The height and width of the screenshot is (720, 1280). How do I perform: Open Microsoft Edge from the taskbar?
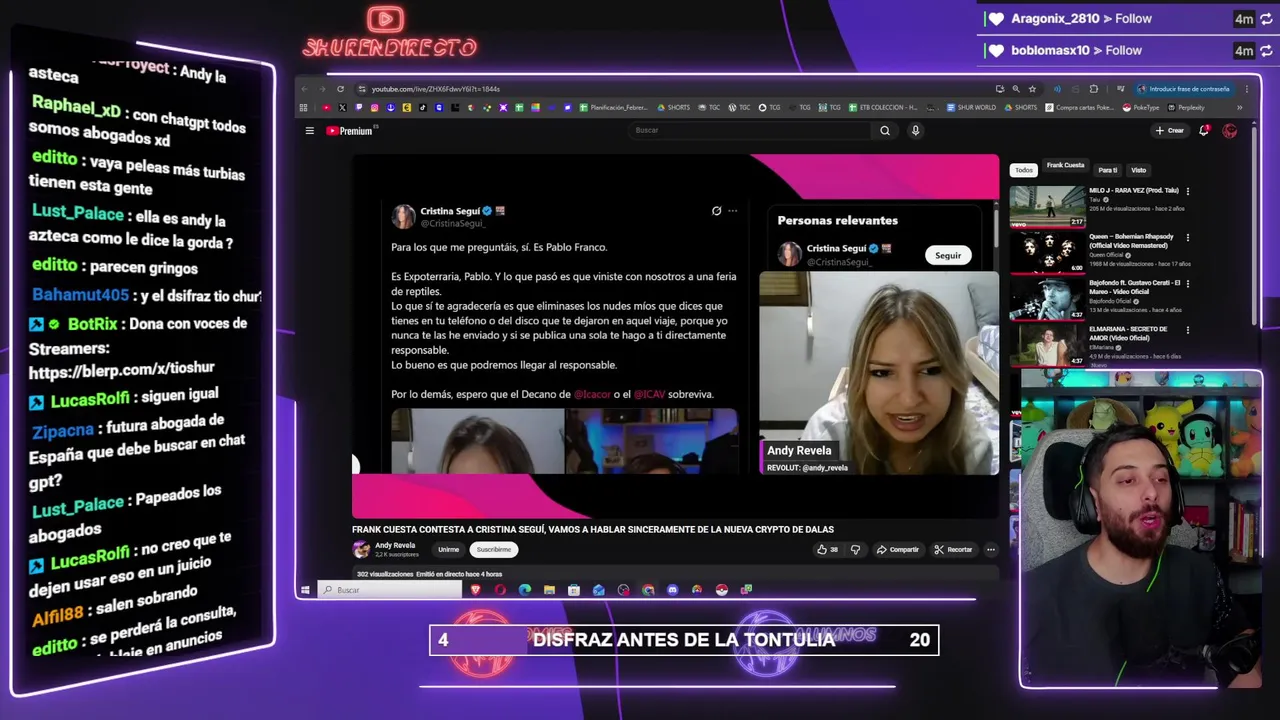pos(525,590)
